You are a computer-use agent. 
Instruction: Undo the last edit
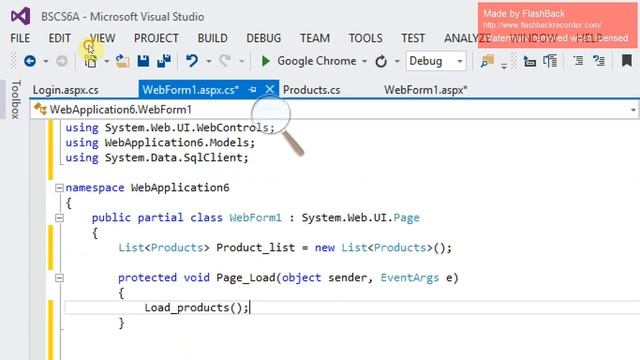pyautogui.click(x=192, y=61)
